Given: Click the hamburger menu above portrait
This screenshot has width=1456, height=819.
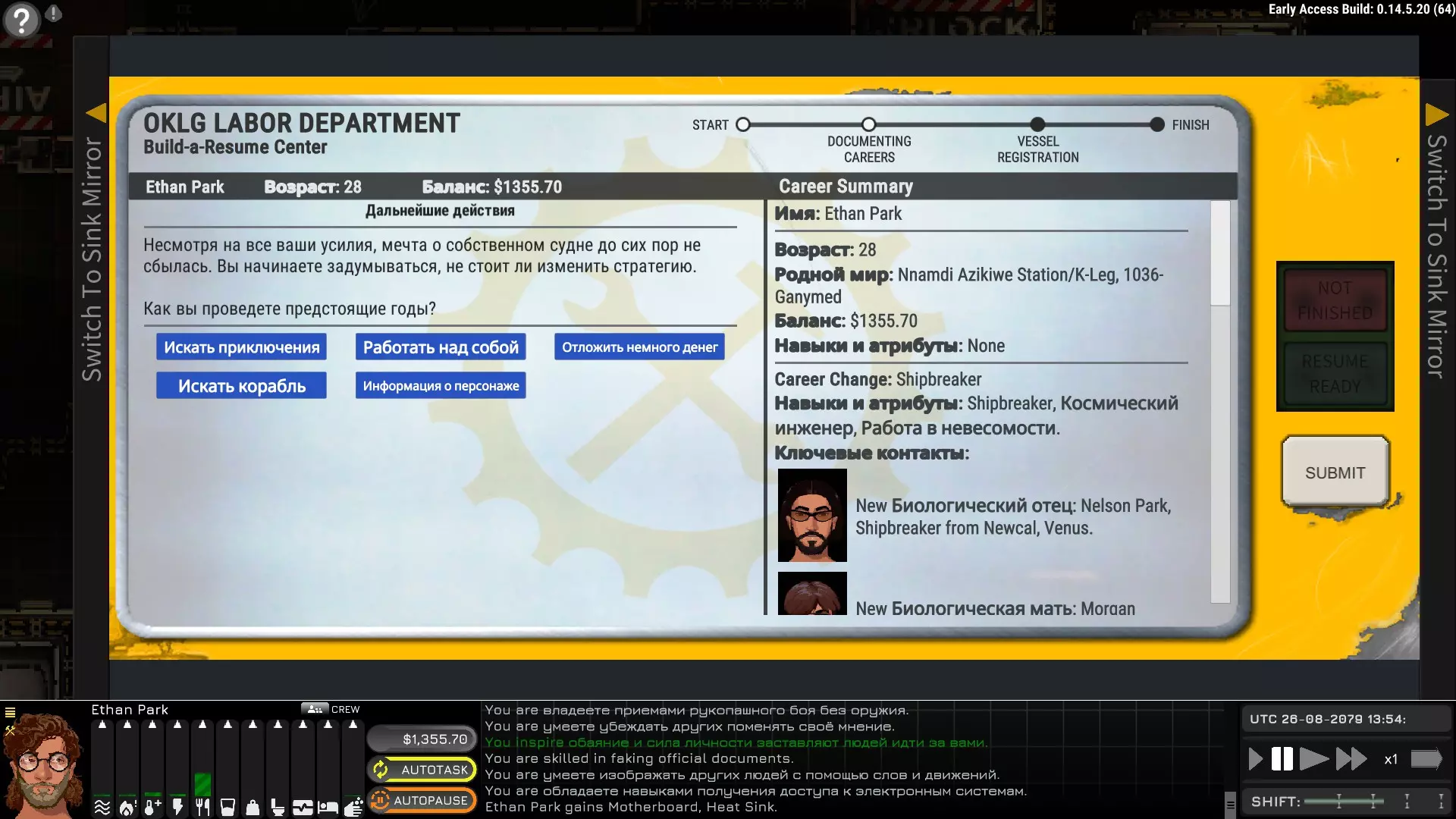Looking at the screenshot, I should [x=11, y=712].
